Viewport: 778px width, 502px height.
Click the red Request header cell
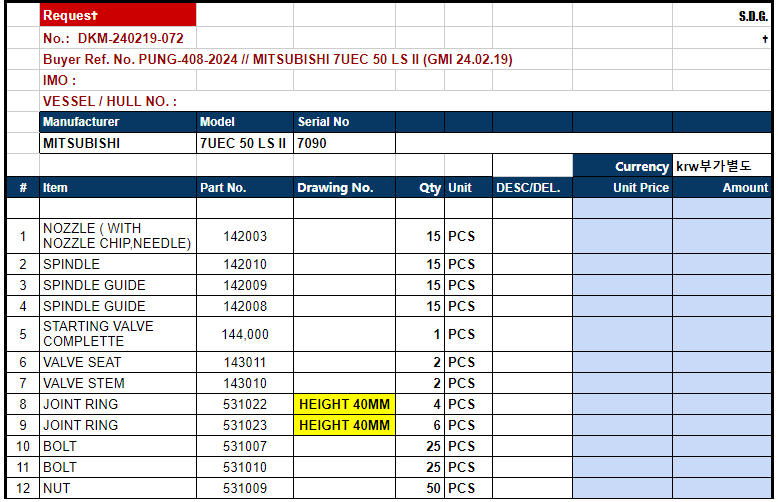click(118, 15)
